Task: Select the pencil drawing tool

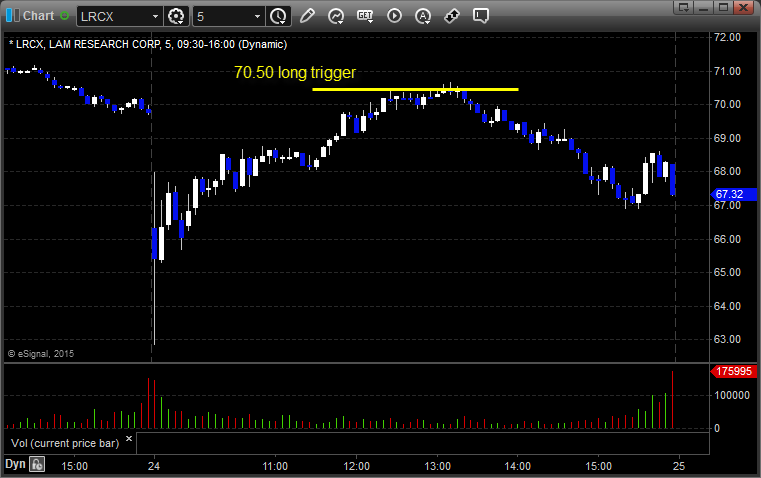Action: pyautogui.click(x=307, y=16)
